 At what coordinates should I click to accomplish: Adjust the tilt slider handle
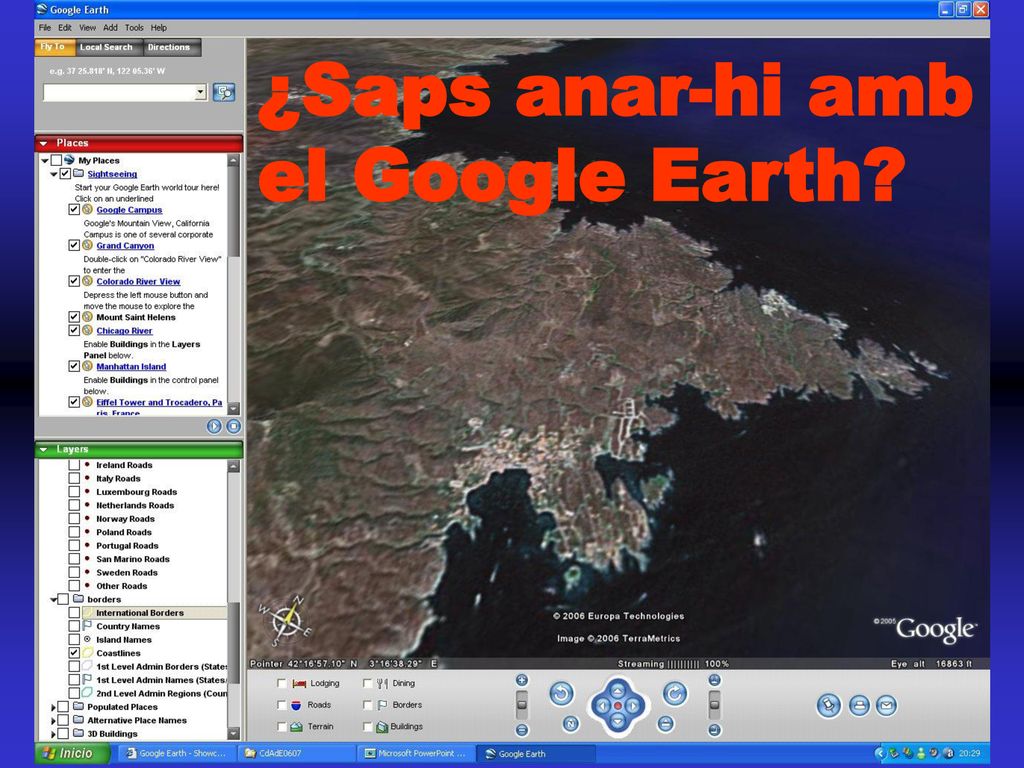[x=714, y=705]
